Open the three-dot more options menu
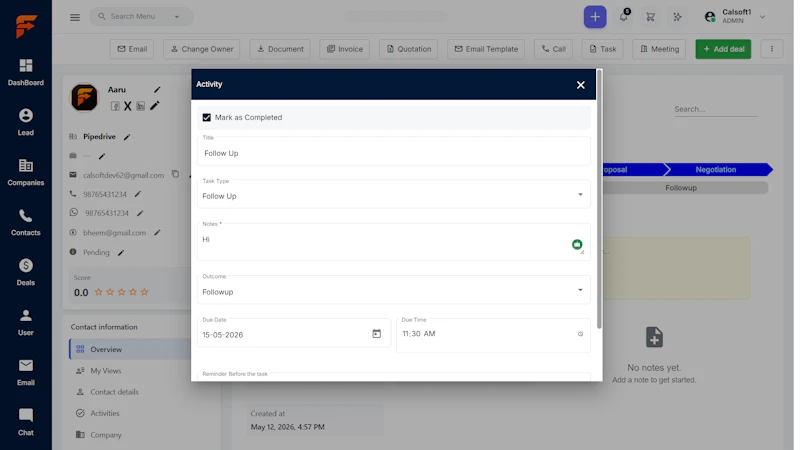This screenshot has width=800, height=450. (x=771, y=49)
